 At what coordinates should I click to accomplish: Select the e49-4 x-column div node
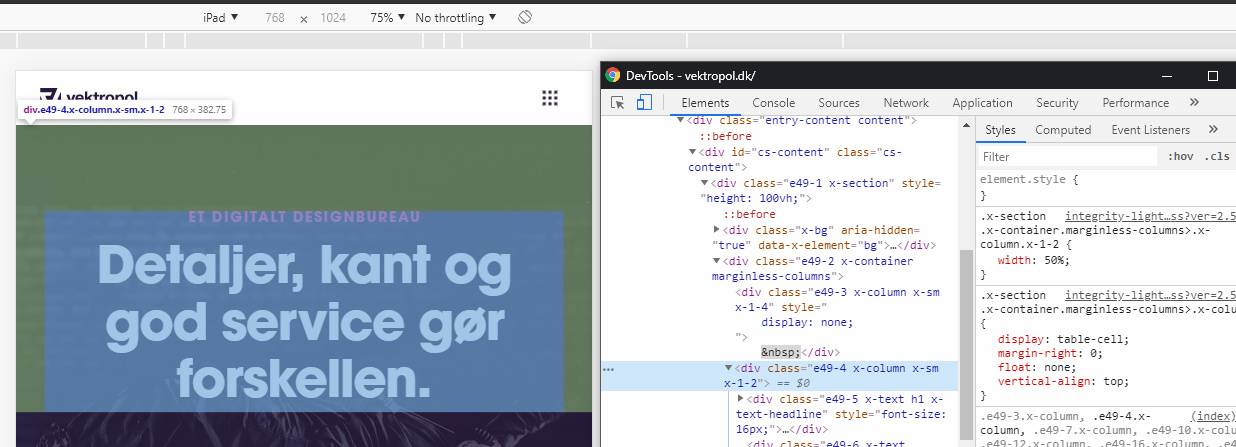point(780,375)
